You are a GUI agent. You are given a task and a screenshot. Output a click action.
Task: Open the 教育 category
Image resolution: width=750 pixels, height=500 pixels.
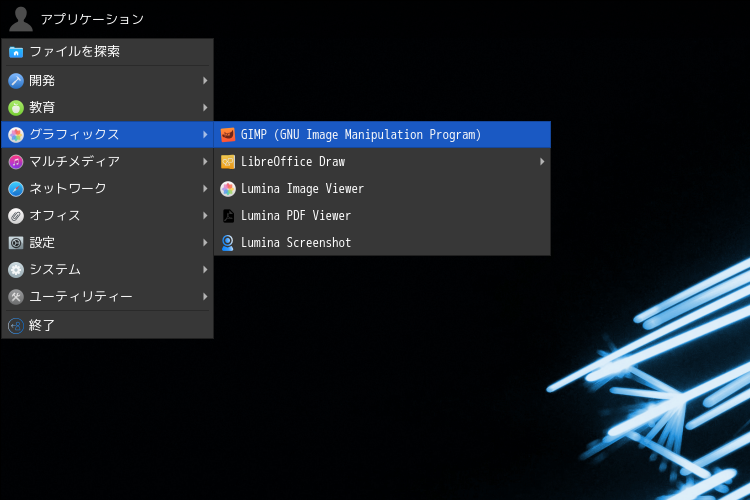(108, 108)
